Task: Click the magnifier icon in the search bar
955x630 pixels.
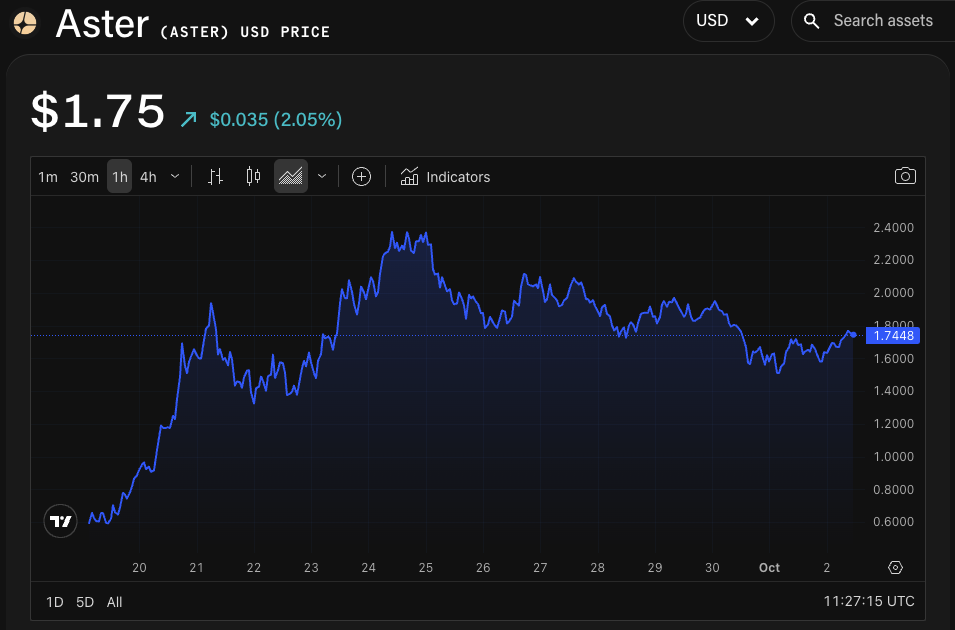Action: (x=811, y=20)
